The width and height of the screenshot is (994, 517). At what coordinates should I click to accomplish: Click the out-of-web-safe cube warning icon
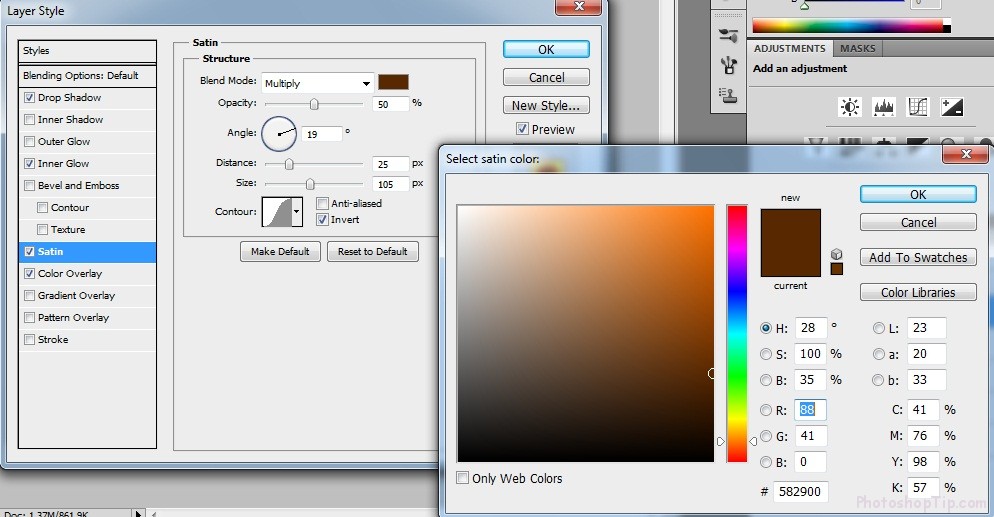click(x=837, y=254)
